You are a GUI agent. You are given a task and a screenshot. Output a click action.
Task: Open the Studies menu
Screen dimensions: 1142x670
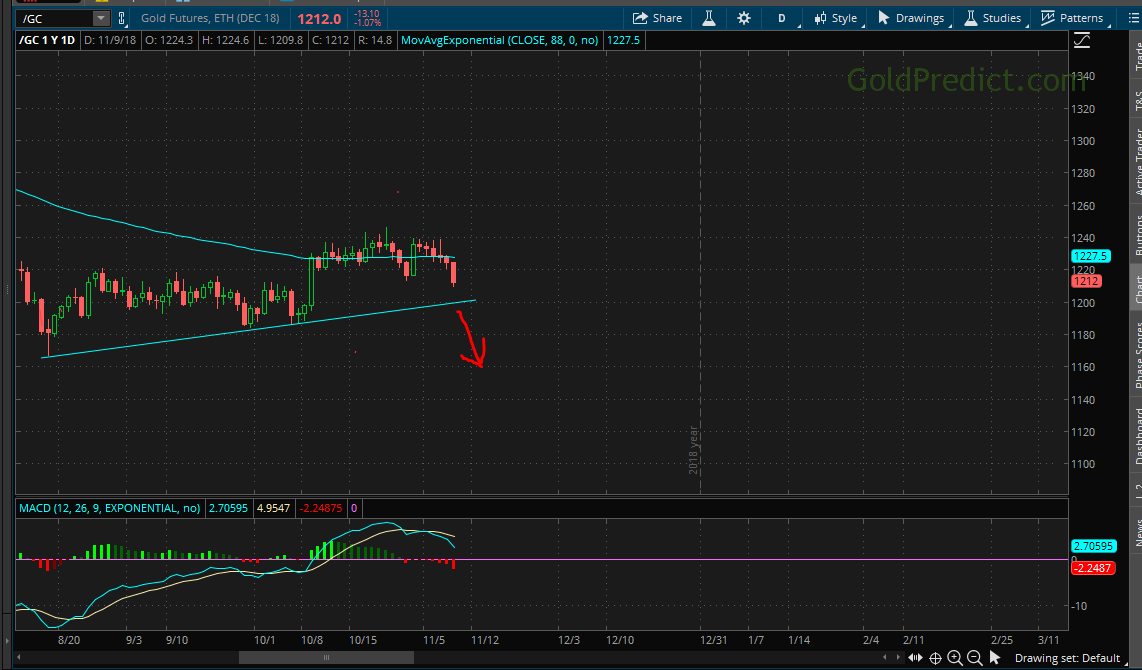[992, 18]
